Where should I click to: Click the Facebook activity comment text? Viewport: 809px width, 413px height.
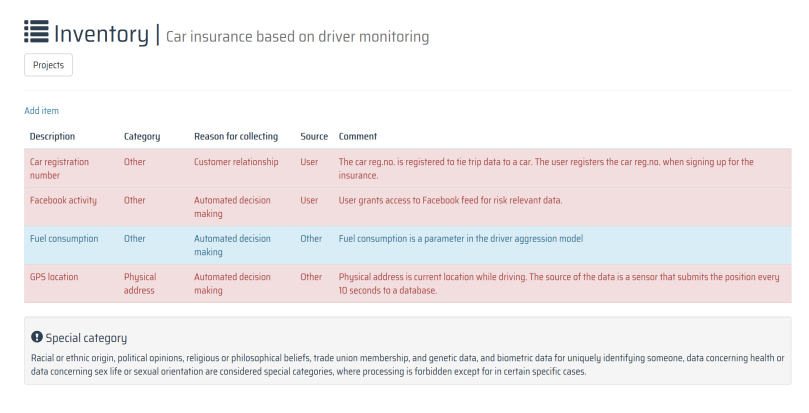450,200
